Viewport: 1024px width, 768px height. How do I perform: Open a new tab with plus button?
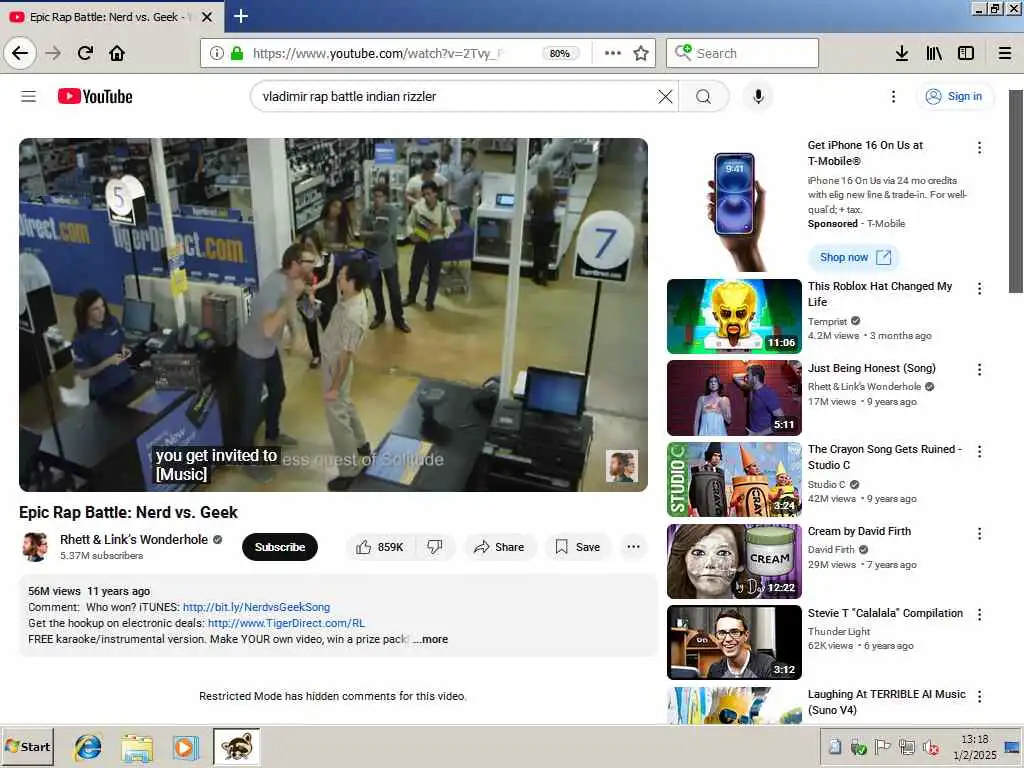point(241,16)
